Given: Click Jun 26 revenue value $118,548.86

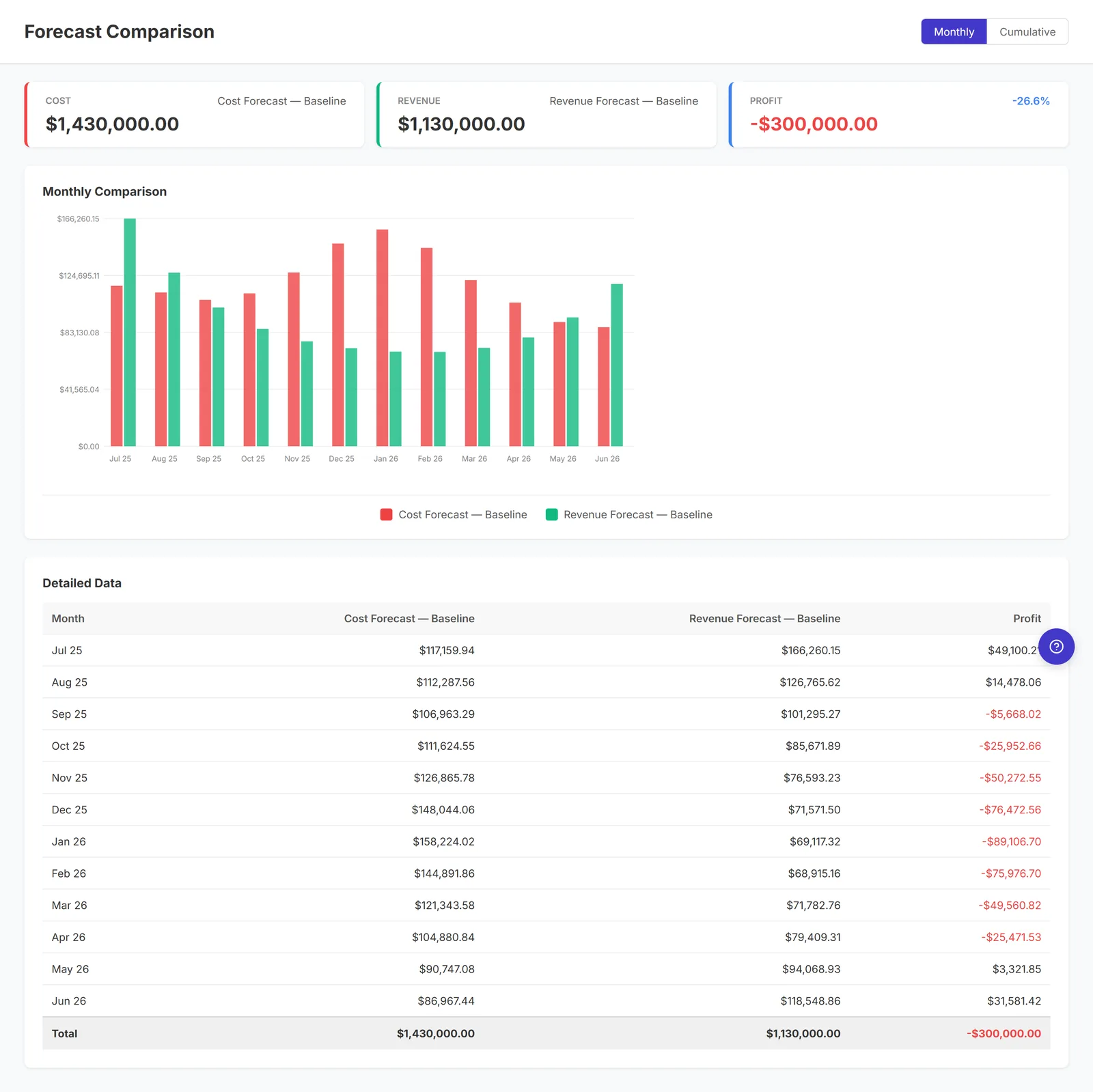Looking at the screenshot, I should (810, 1000).
